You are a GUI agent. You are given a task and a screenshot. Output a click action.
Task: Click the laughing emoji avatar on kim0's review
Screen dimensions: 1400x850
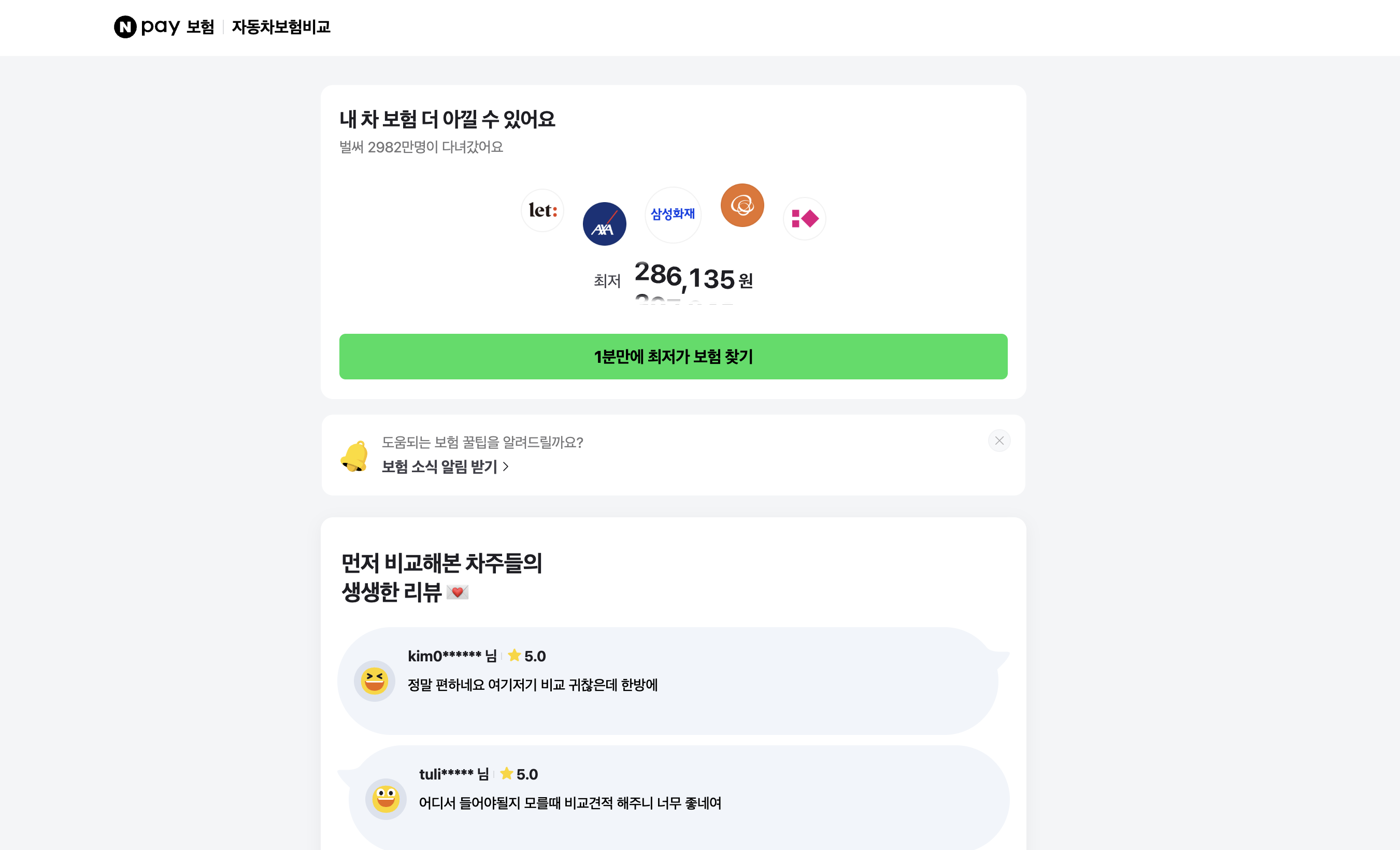(375, 679)
